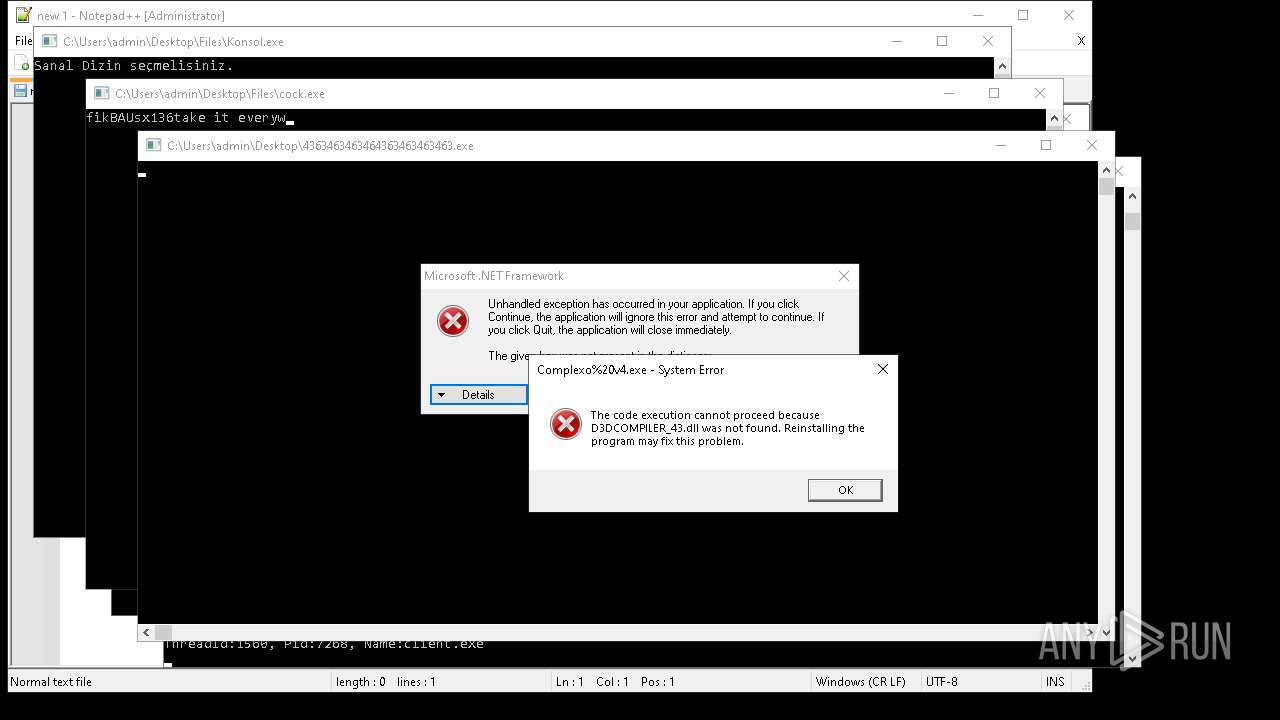Close the cock.exe console window
1280x720 pixels.
(1040, 93)
